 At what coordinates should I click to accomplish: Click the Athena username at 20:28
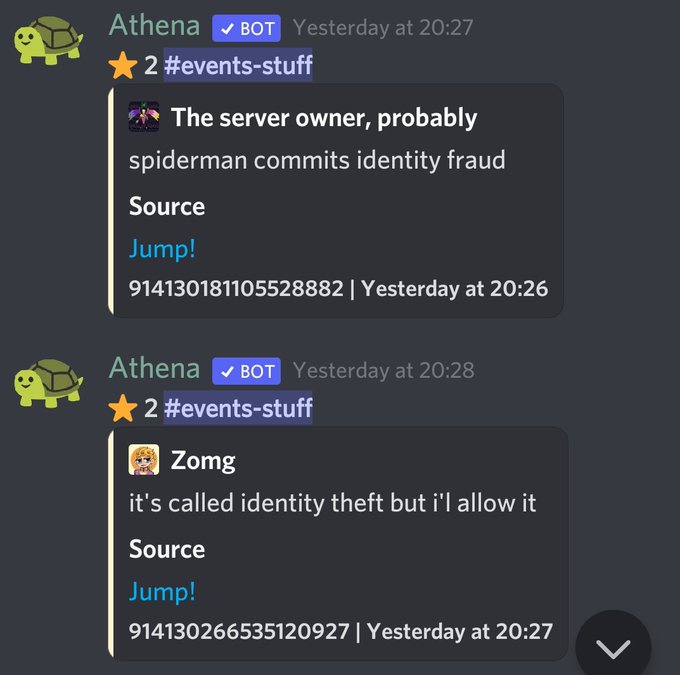[x=154, y=368]
